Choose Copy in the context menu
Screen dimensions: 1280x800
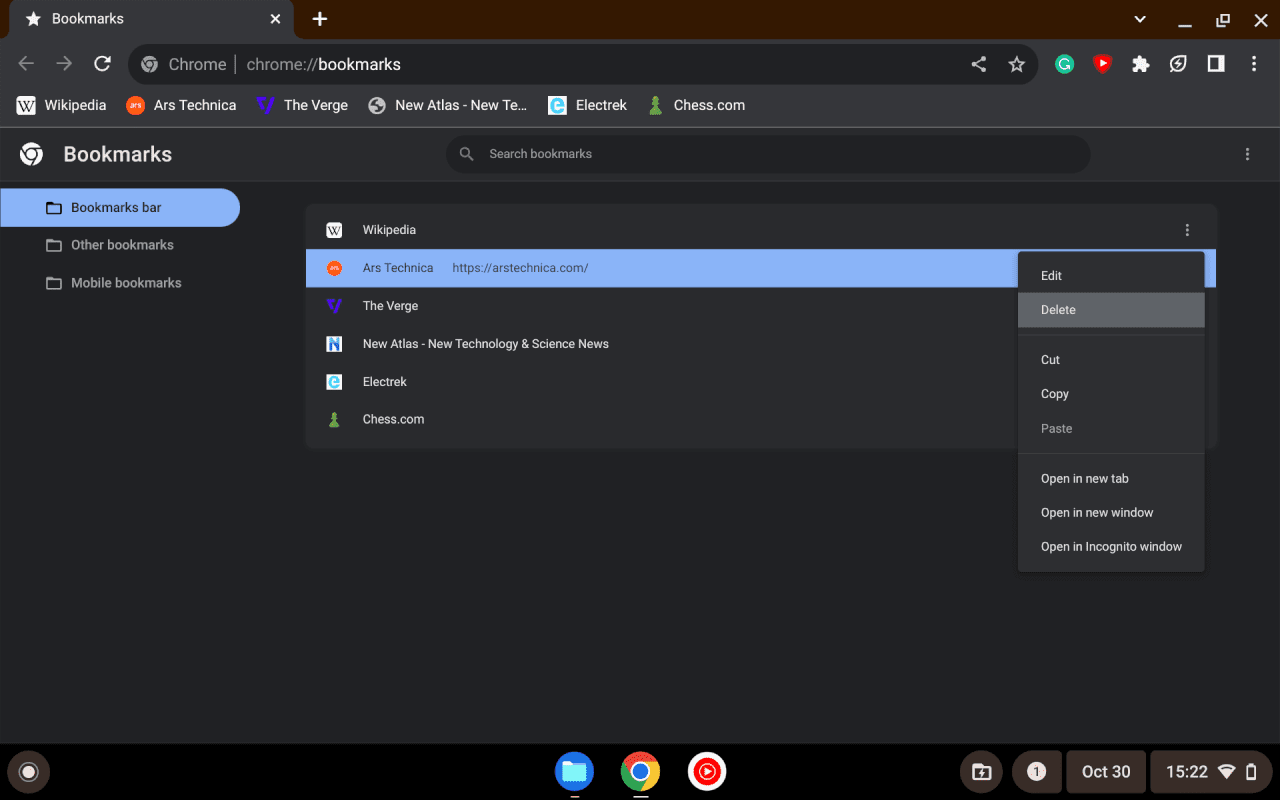[x=1111, y=394]
